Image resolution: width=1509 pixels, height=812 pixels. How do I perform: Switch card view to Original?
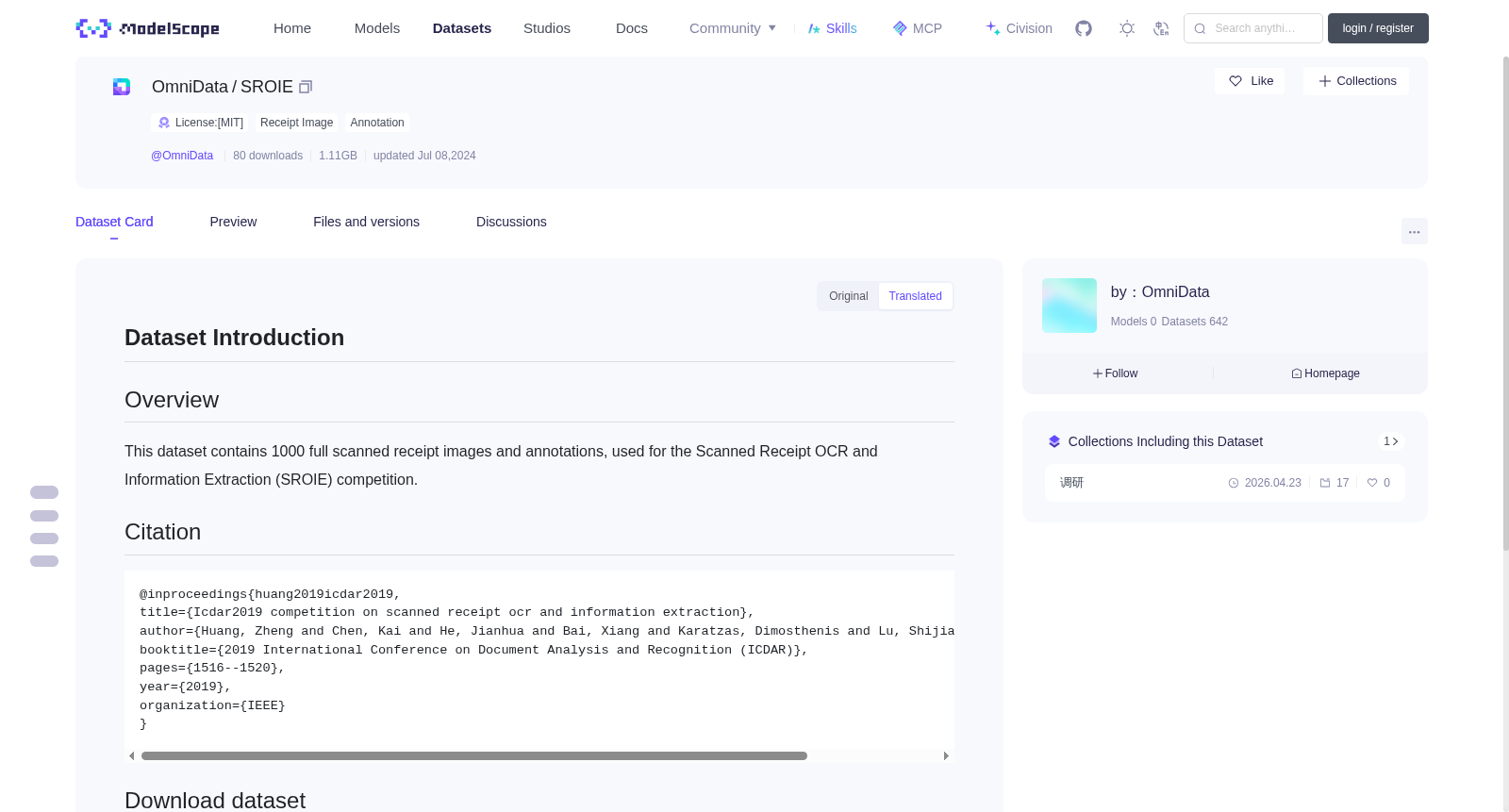pyautogui.click(x=848, y=296)
